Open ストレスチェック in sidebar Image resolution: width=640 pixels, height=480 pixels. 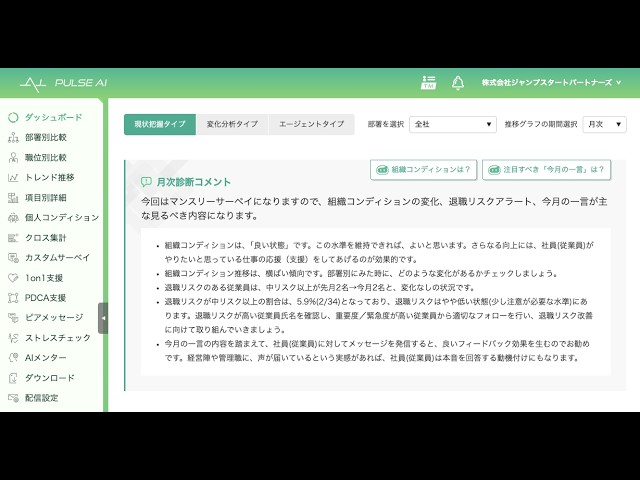(x=49, y=338)
